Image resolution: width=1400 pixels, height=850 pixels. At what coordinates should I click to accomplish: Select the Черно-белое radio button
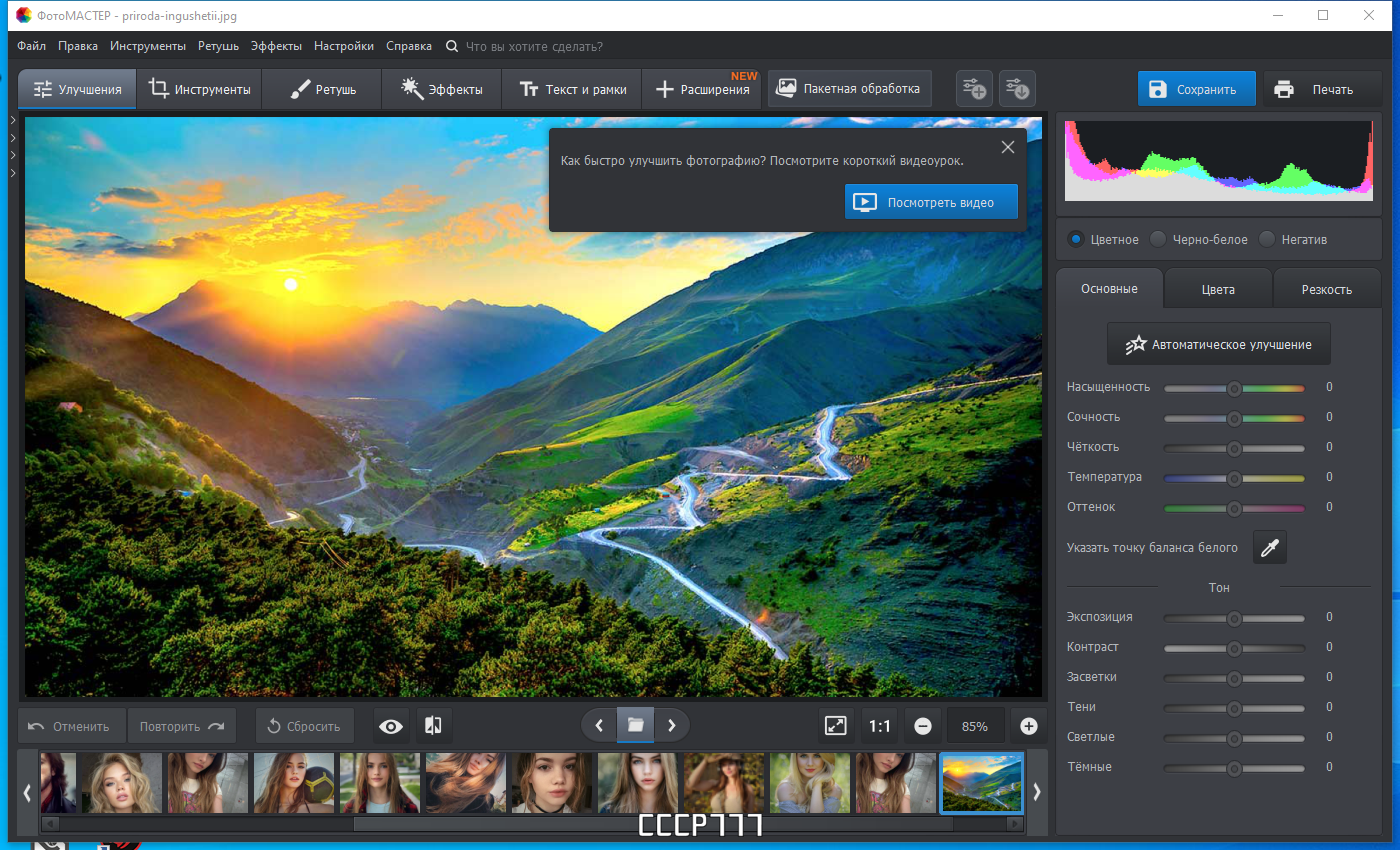[x=1158, y=239]
